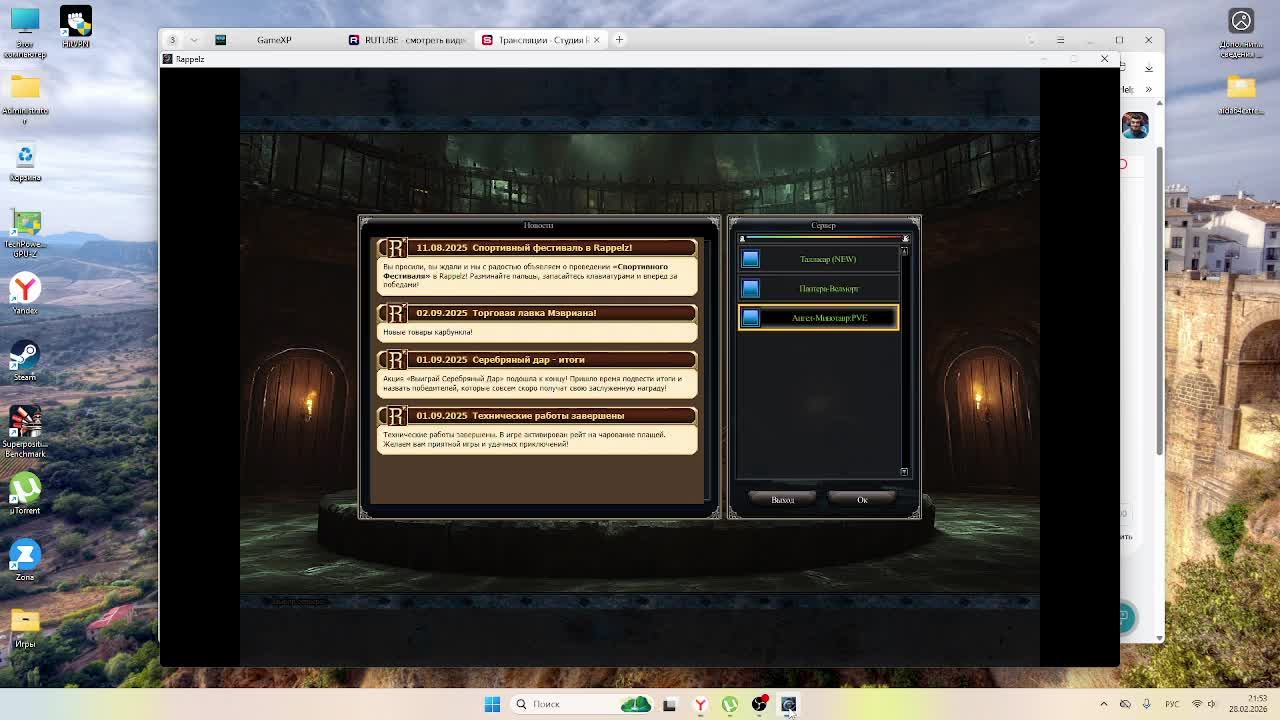This screenshot has height=720, width=1280.
Task: Open the Superposition Benchmark desktop icon
Action: [x=25, y=431]
